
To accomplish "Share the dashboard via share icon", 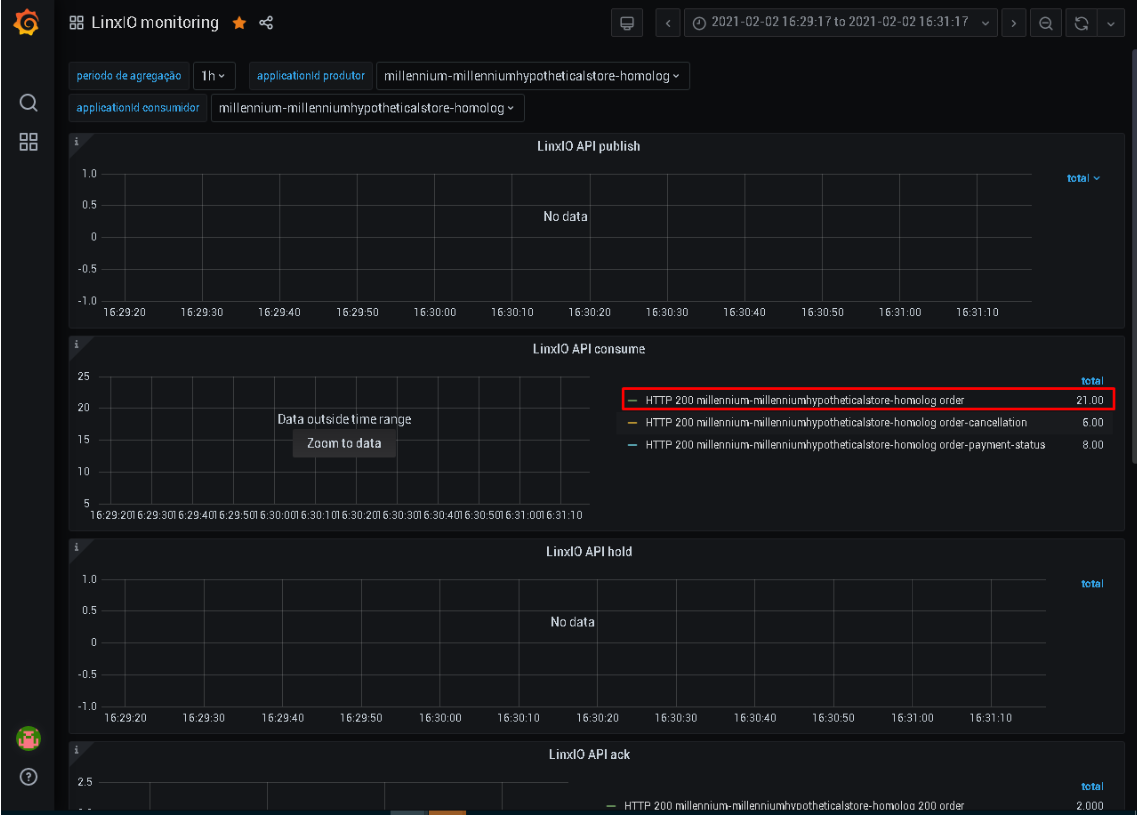I will (x=266, y=23).
